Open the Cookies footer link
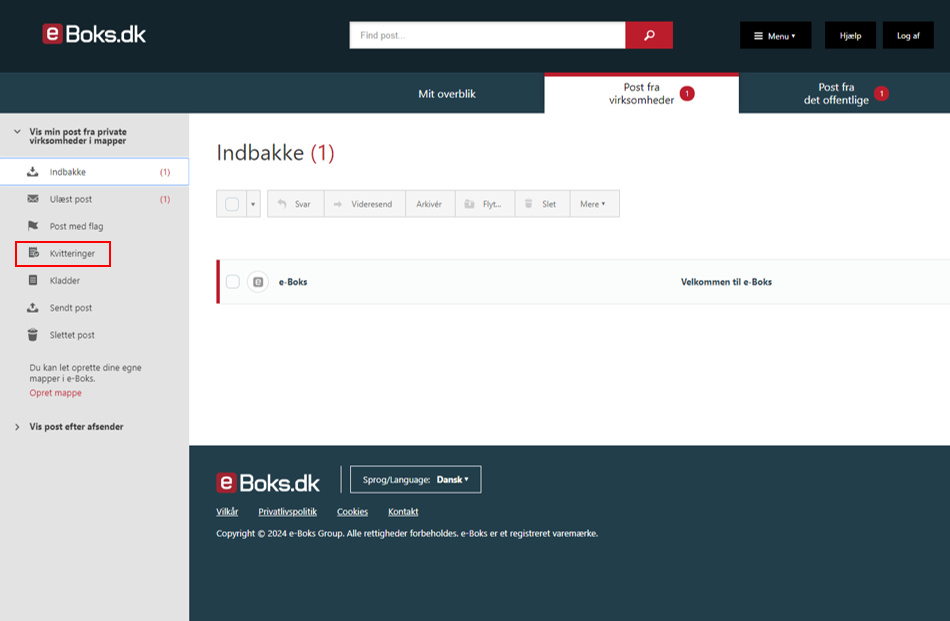The image size is (950, 621). click(x=352, y=511)
